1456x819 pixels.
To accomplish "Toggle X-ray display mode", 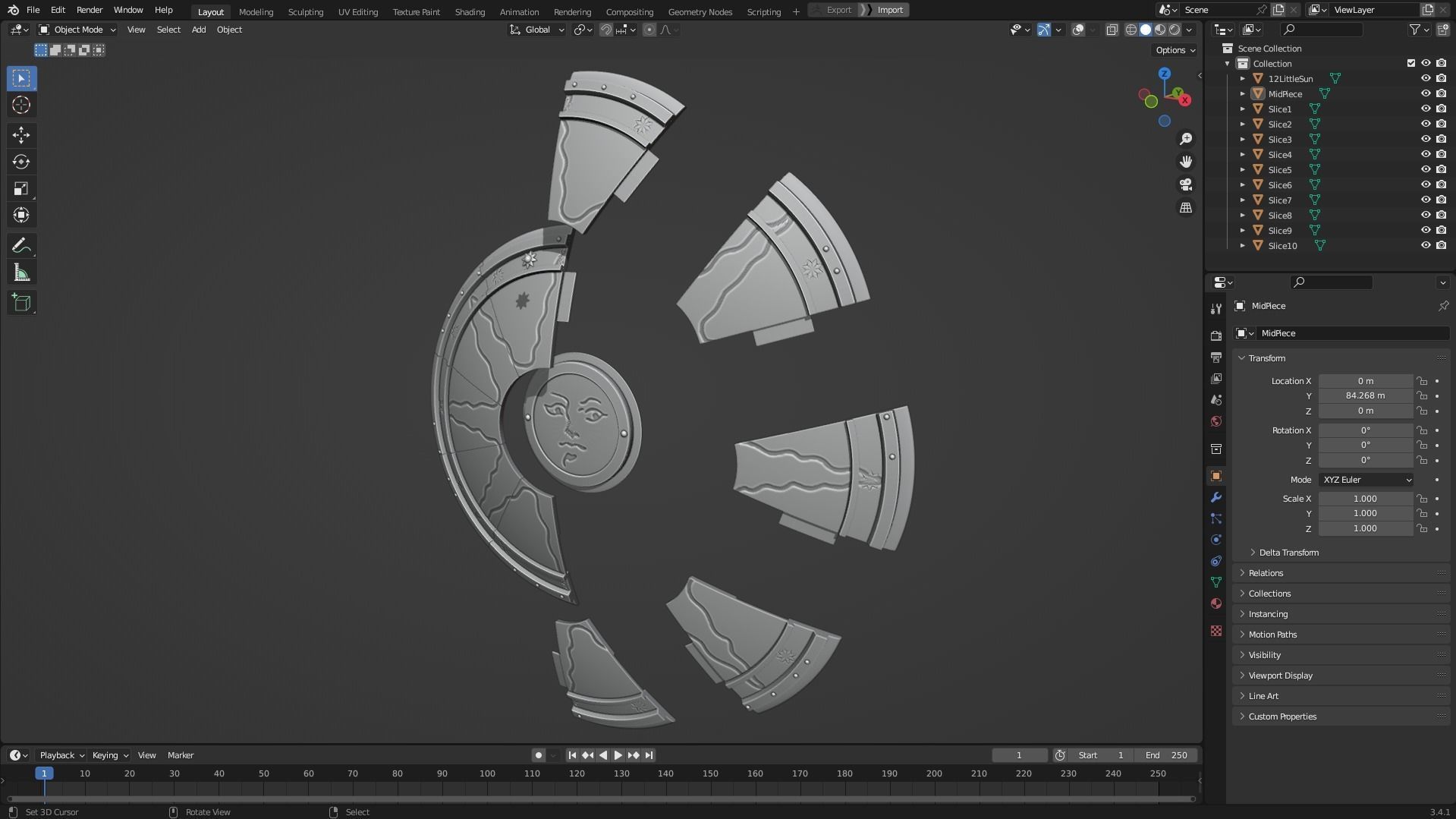I will (x=1112, y=30).
